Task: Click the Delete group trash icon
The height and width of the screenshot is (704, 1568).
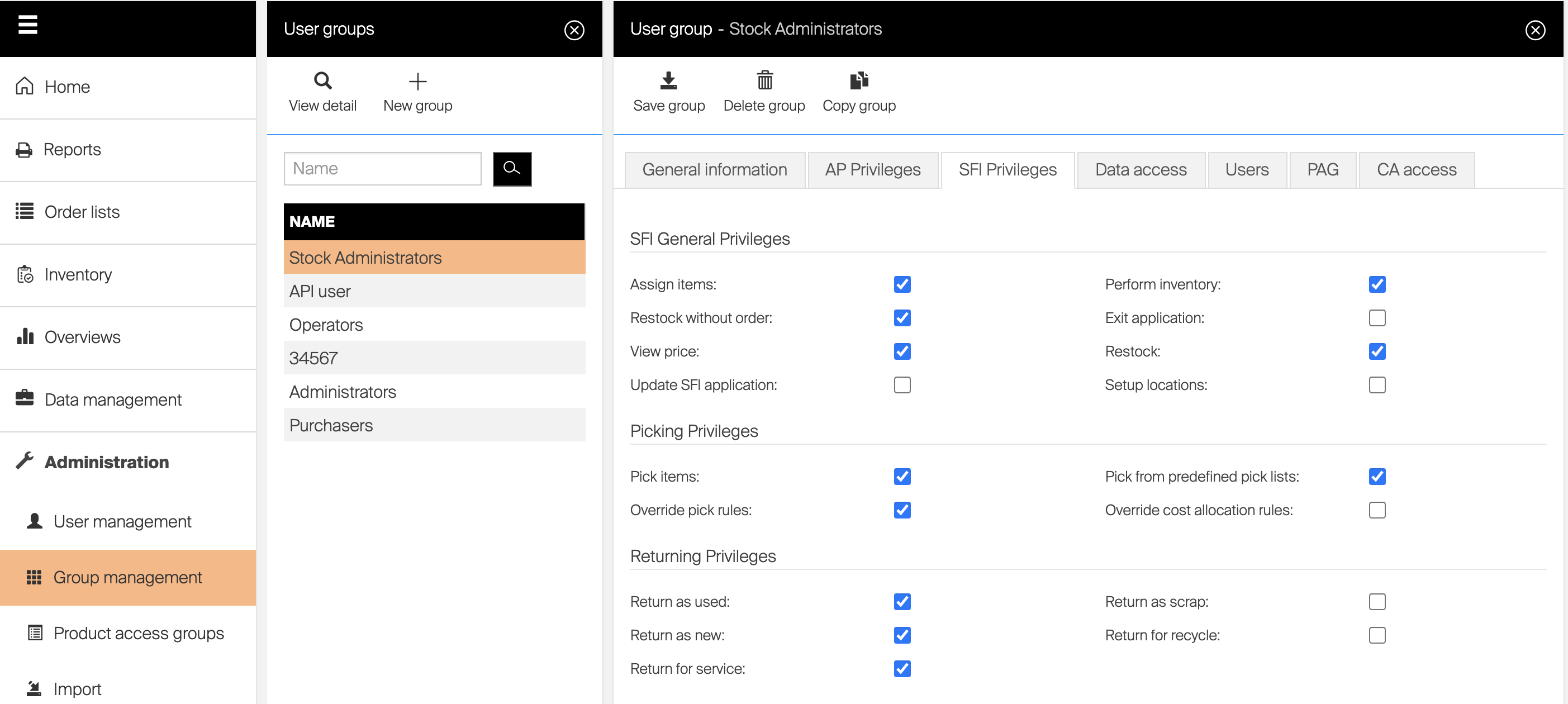Action: 764,80
